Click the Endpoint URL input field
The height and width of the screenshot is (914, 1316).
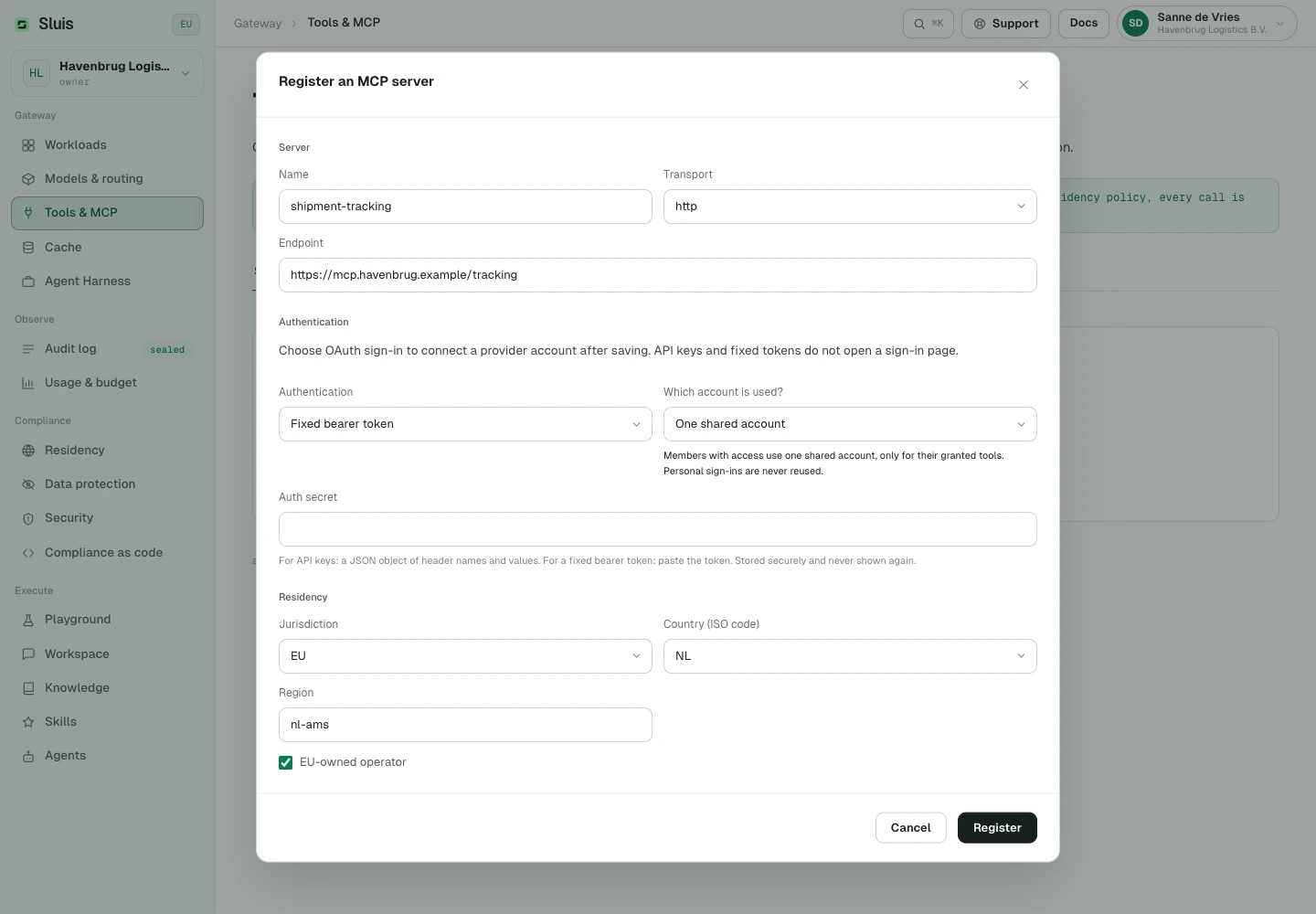658,275
